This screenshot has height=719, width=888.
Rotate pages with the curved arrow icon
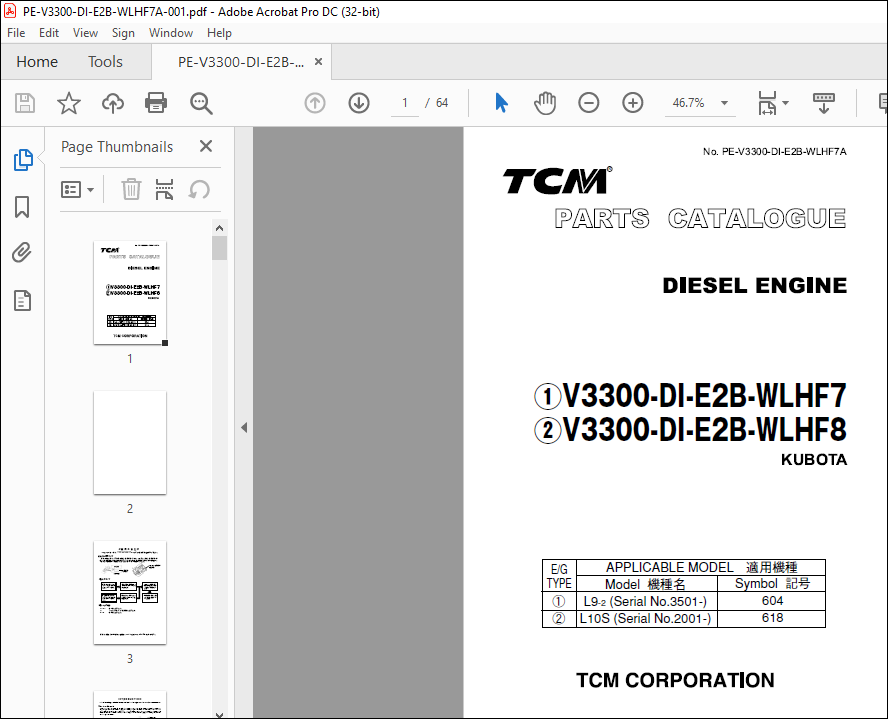click(x=199, y=189)
